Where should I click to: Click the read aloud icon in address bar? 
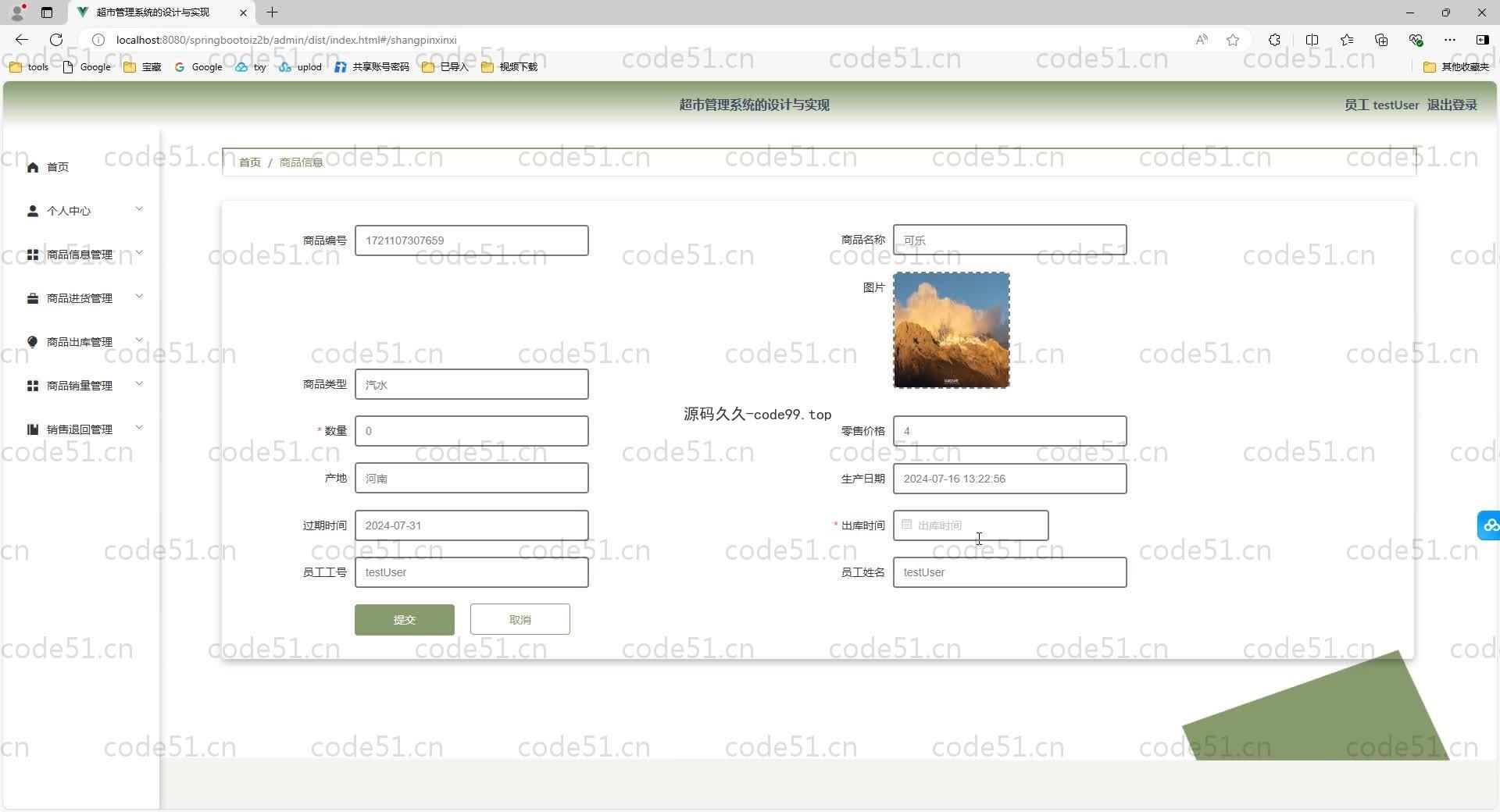click(x=1202, y=40)
